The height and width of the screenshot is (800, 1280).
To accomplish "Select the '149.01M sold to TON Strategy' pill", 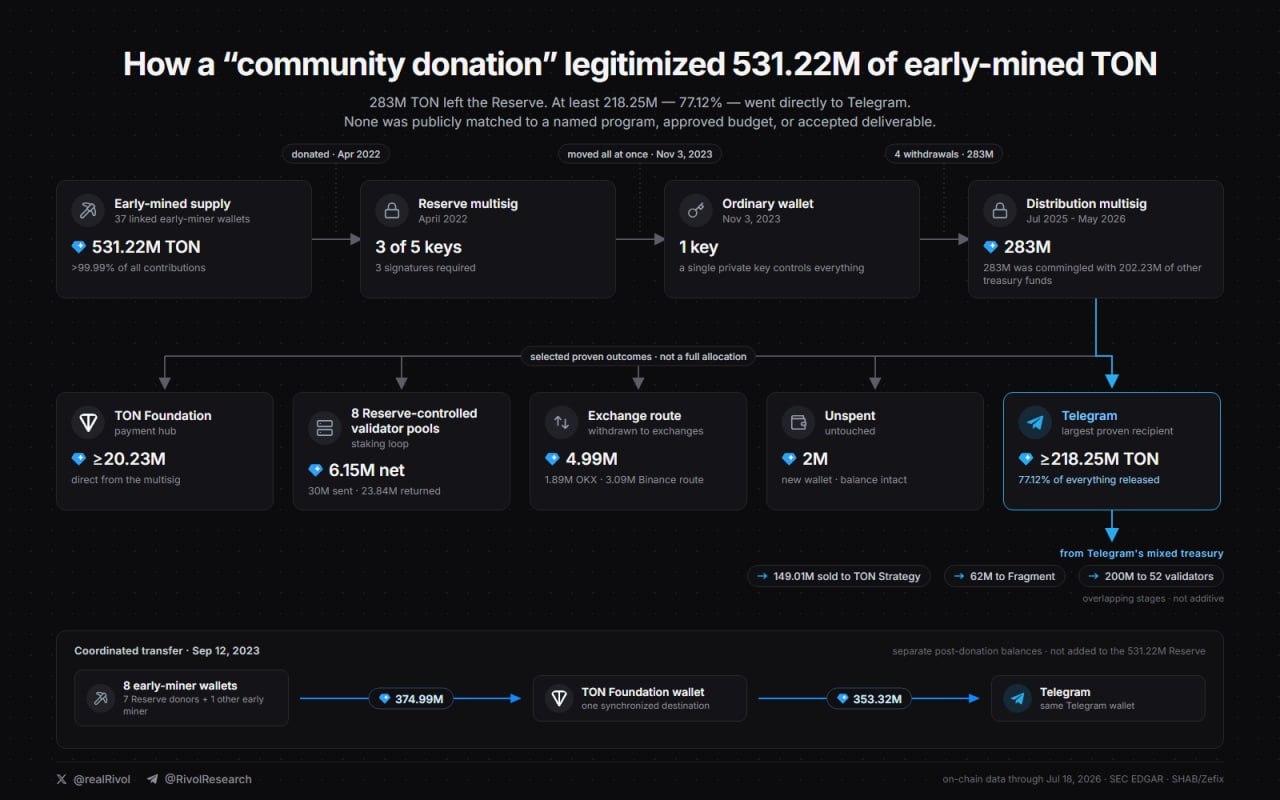I will pyautogui.click(x=840, y=576).
